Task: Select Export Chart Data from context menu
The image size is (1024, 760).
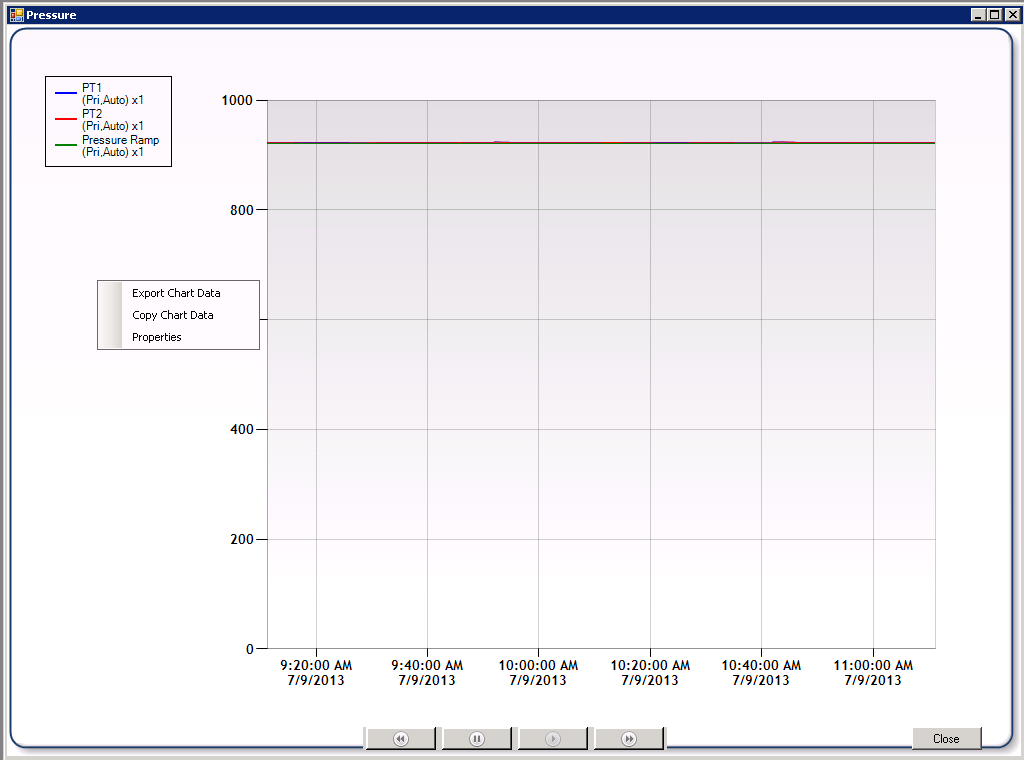Action: click(x=176, y=293)
